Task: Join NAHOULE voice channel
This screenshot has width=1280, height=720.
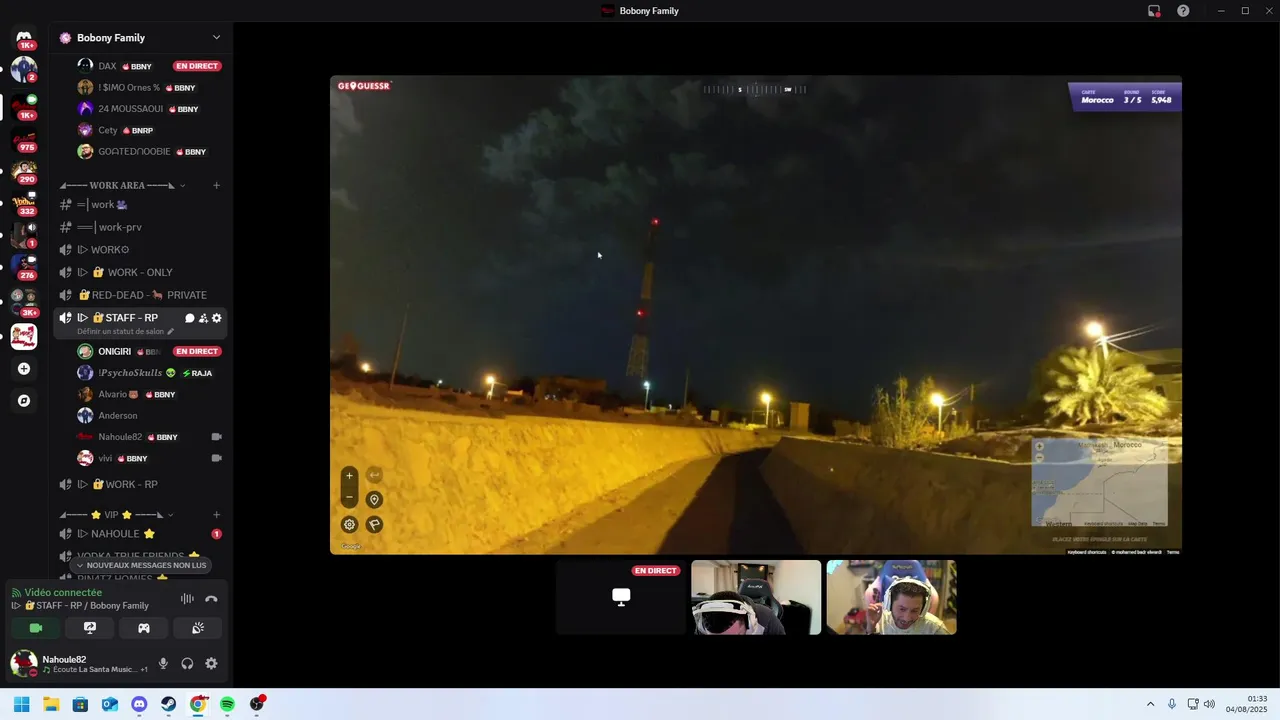Action: pyautogui.click(x=140, y=534)
